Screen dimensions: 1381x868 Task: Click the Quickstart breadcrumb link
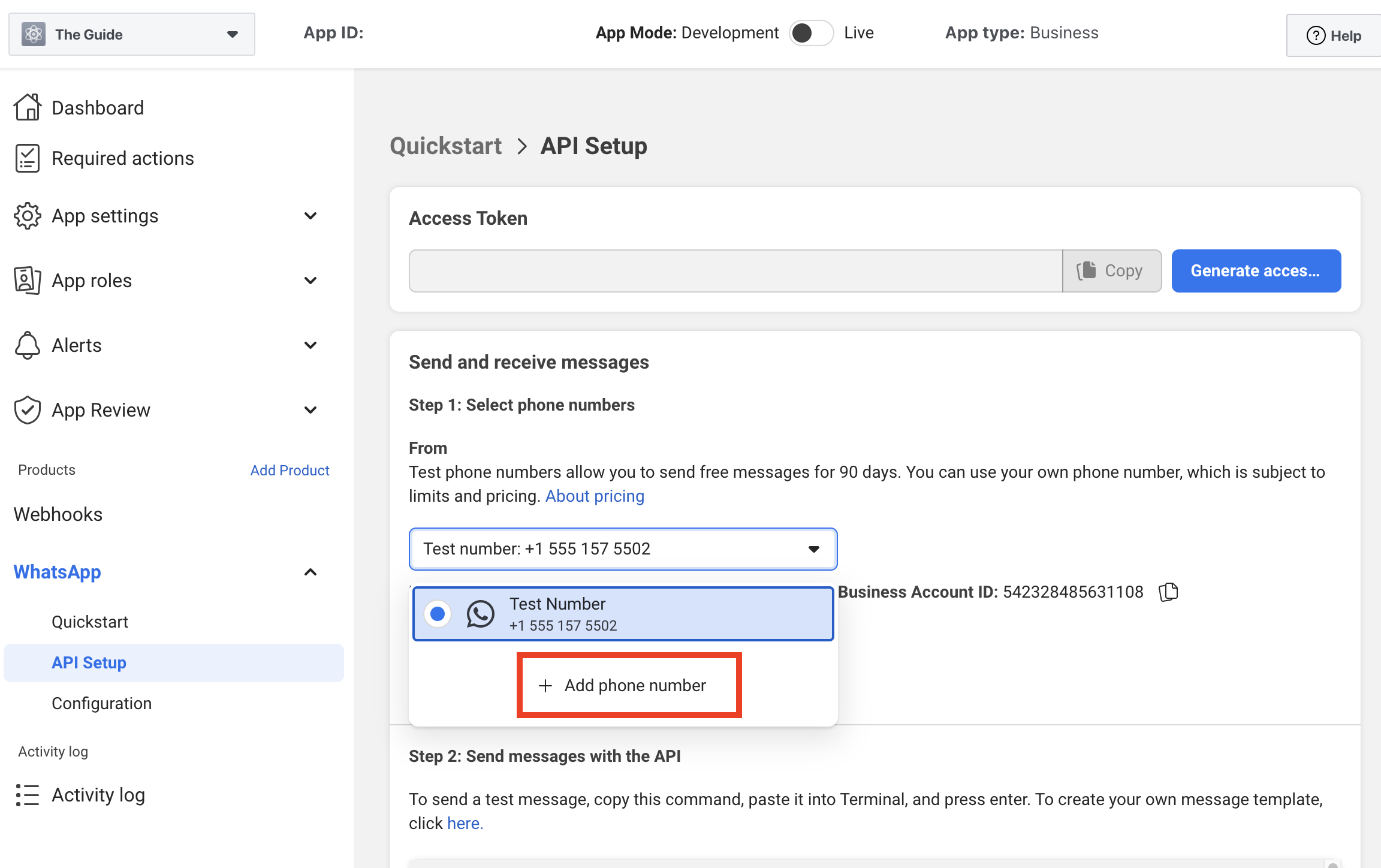pyautogui.click(x=446, y=146)
